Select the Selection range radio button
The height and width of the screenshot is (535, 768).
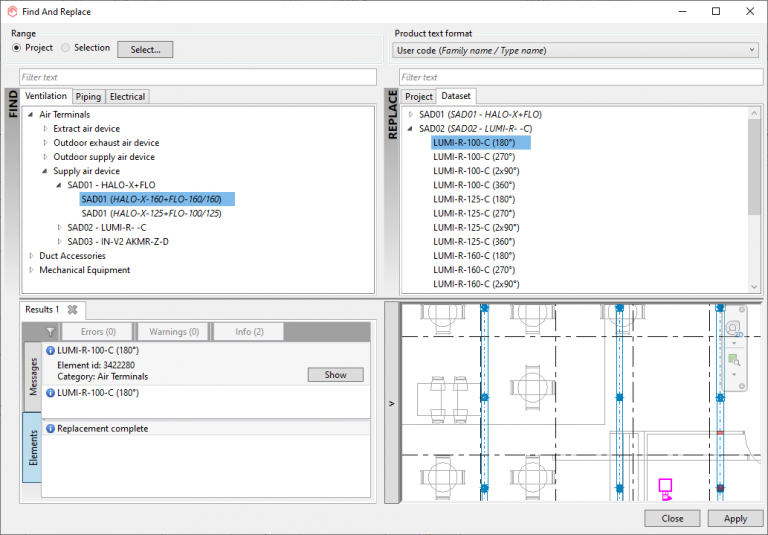click(x=66, y=48)
